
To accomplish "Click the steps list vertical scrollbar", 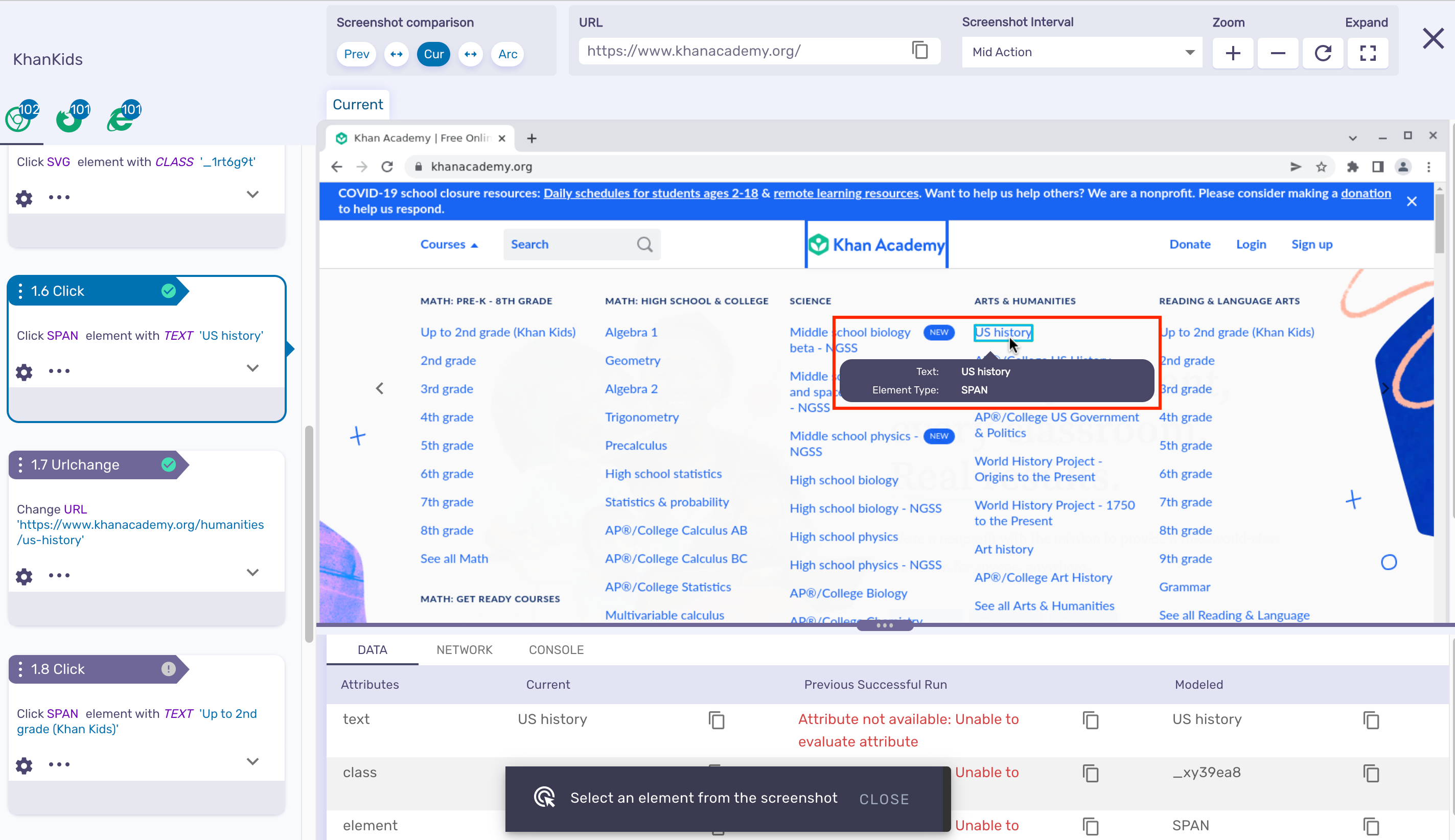I will tap(309, 533).
